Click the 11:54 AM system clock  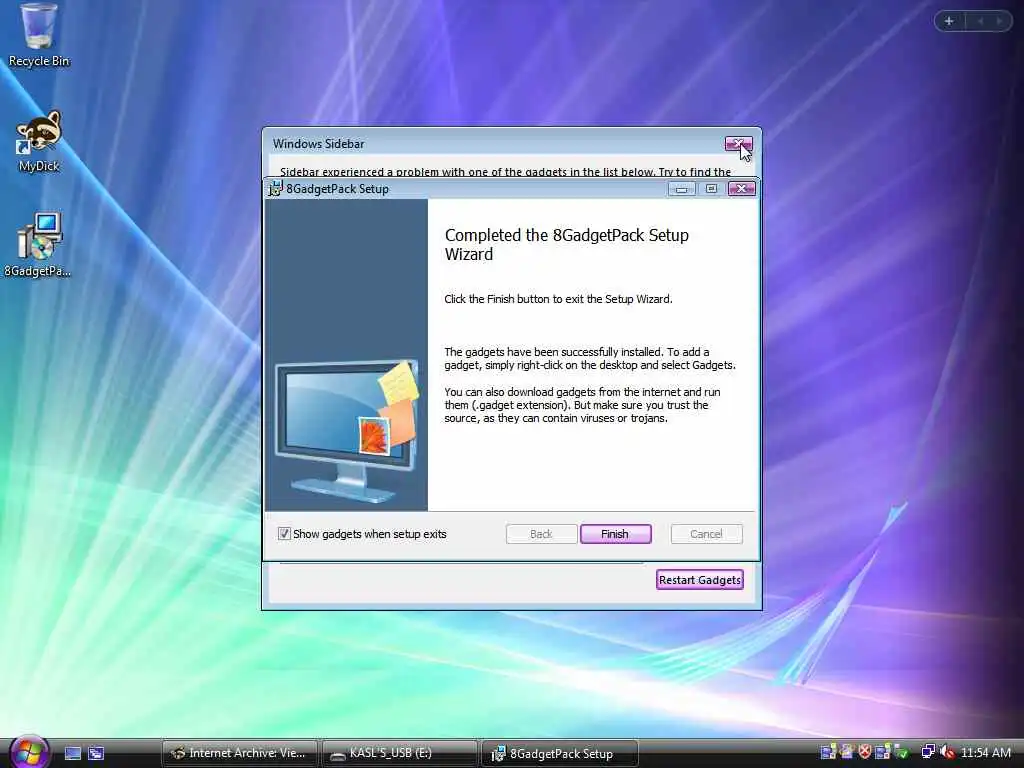pos(986,752)
